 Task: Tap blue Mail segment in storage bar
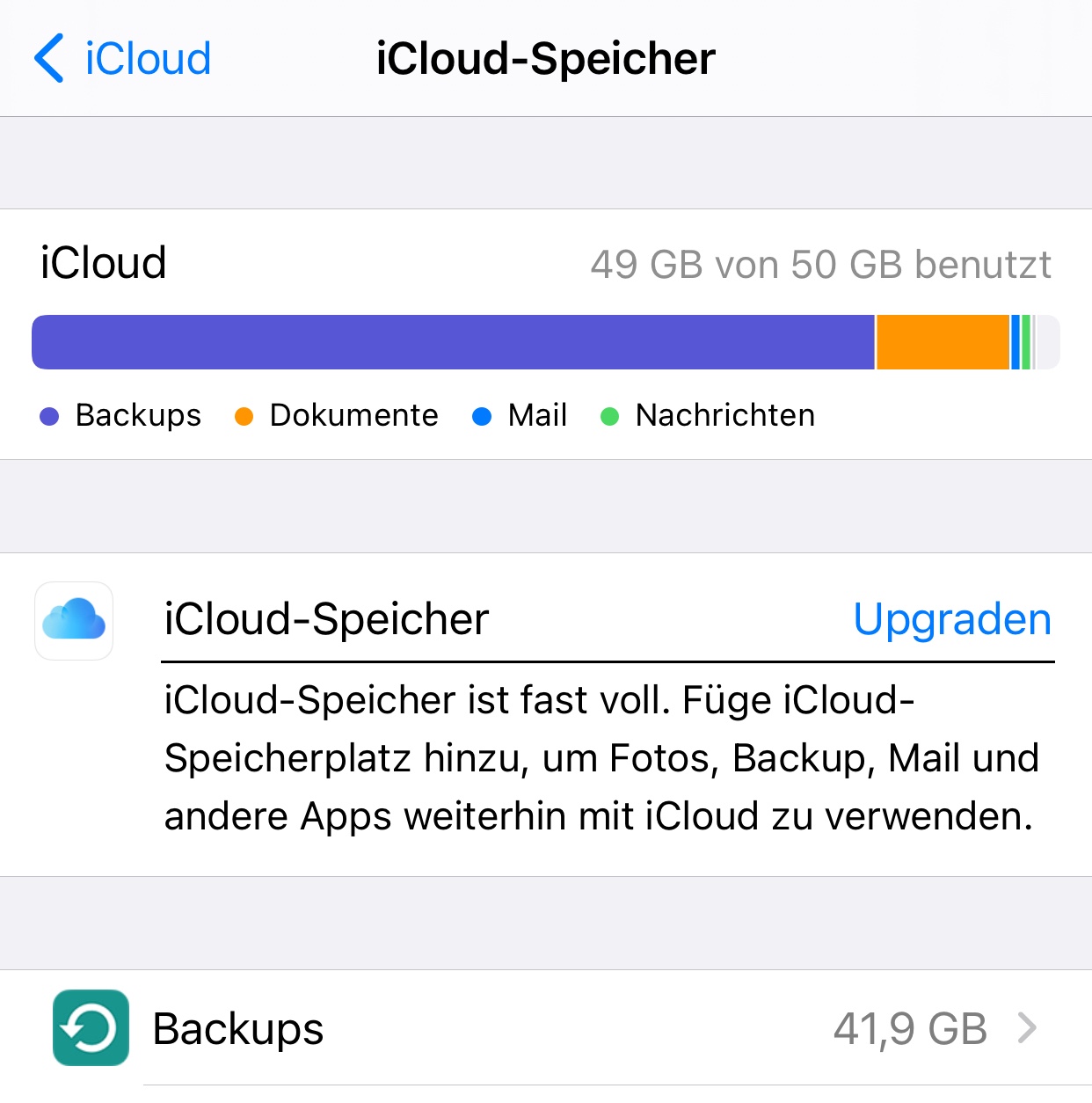pyautogui.click(x=1016, y=342)
